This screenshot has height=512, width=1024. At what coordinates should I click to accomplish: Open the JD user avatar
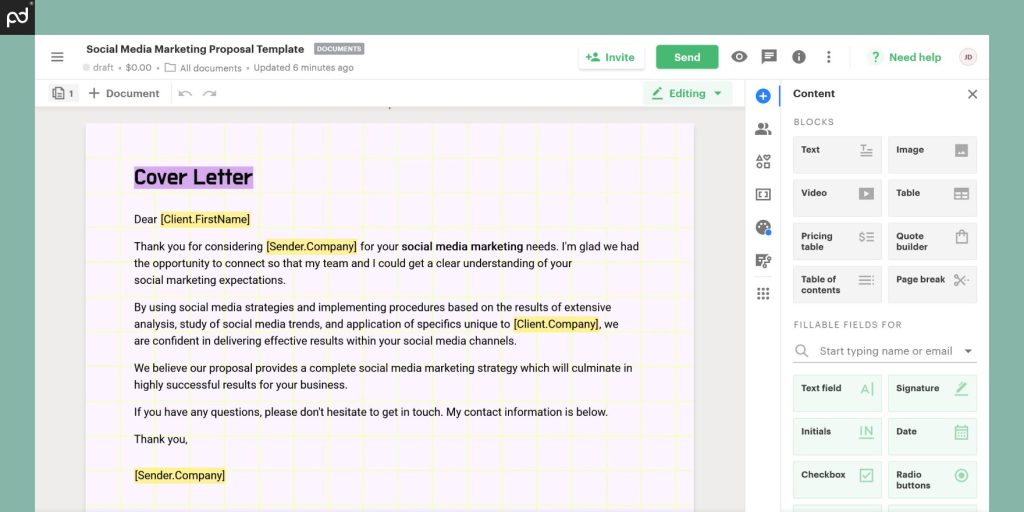click(968, 57)
